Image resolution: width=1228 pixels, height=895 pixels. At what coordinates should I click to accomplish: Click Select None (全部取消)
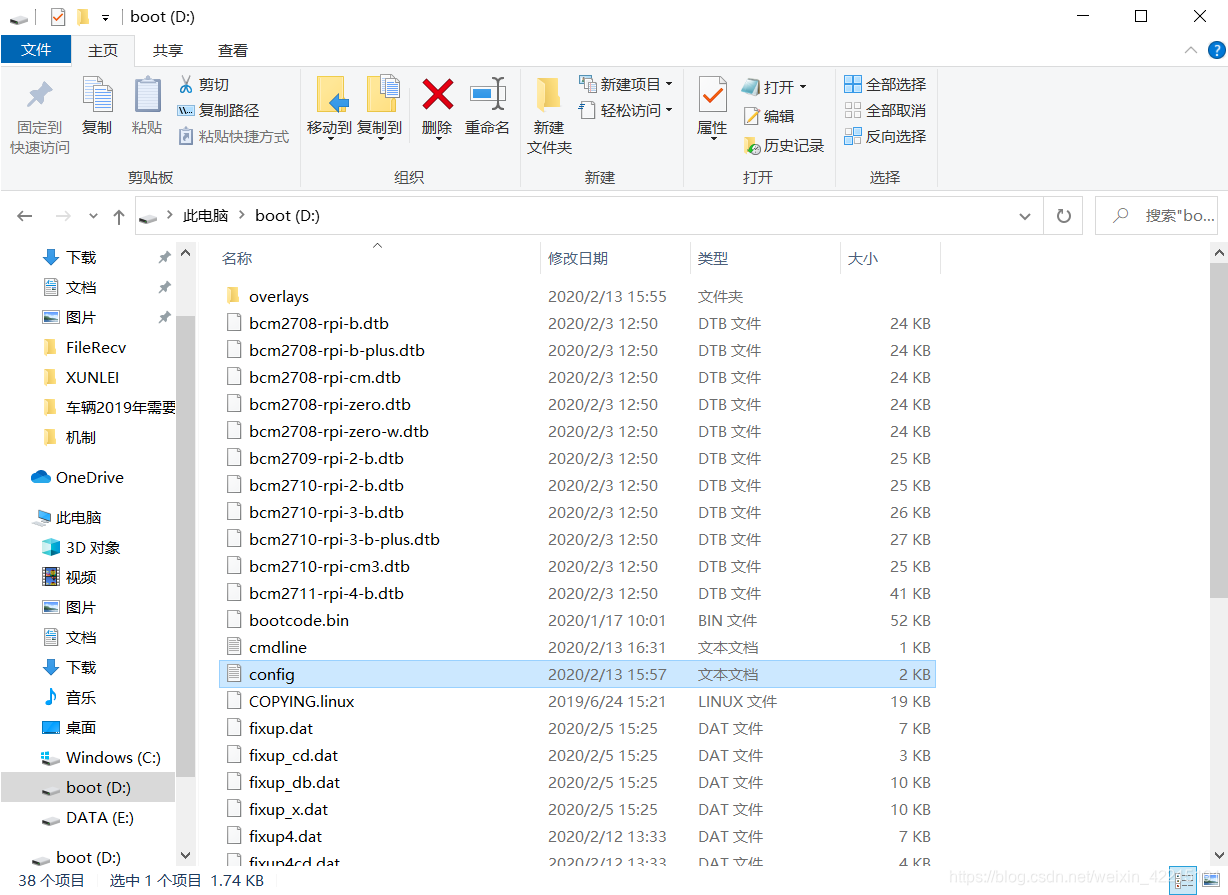(x=885, y=110)
